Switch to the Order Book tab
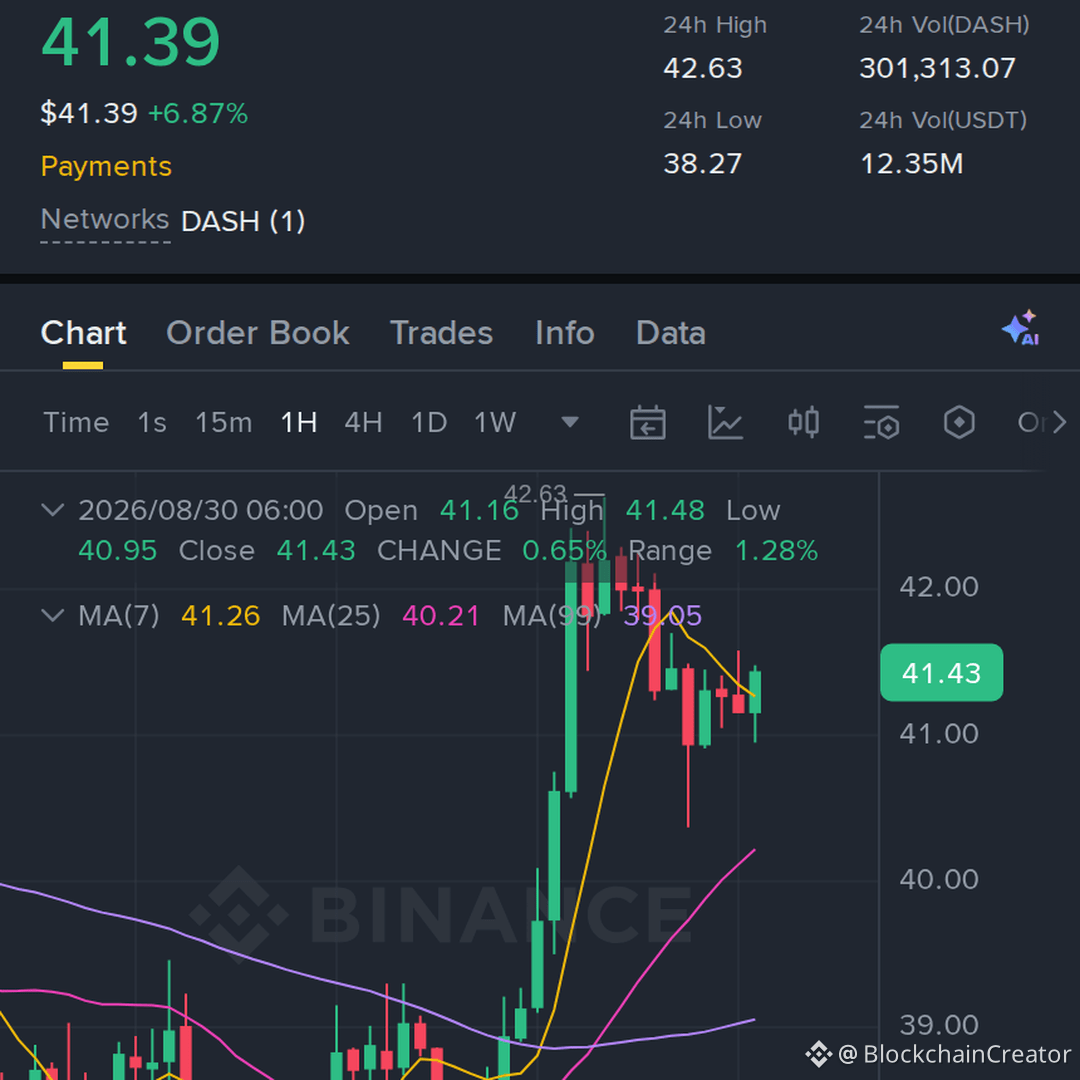1080x1080 pixels. coord(258,333)
